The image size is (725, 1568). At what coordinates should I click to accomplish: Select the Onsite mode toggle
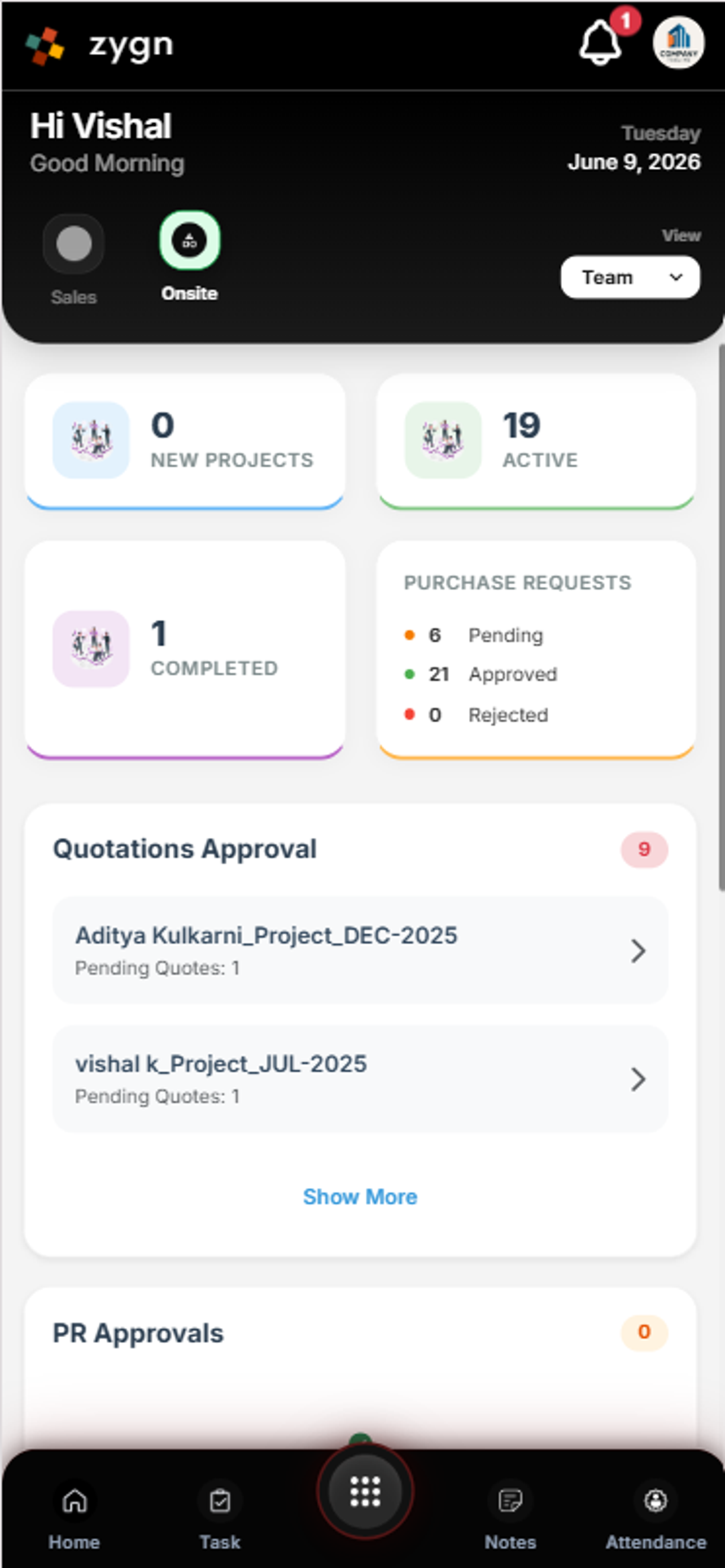coord(189,240)
